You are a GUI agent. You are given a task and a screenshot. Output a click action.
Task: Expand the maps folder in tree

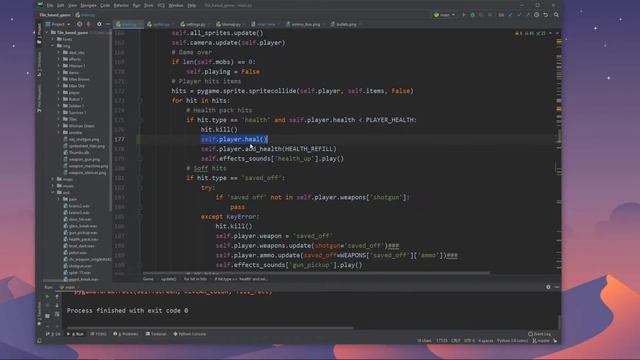point(53,179)
